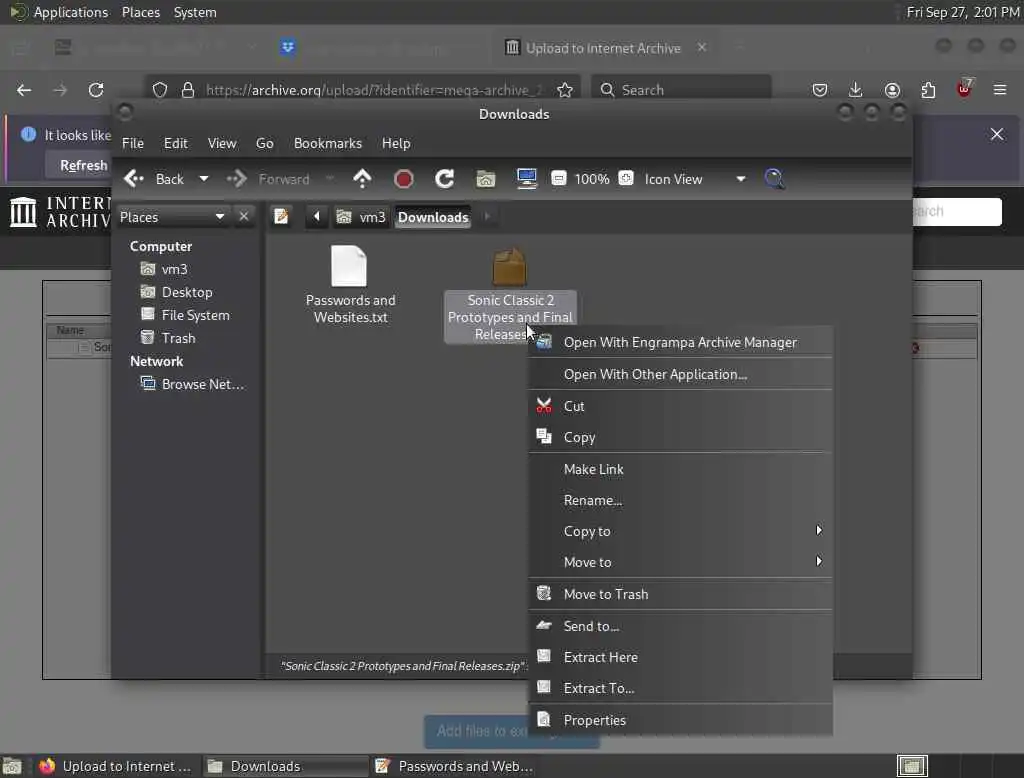Image resolution: width=1024 pixels, height=778 pixels.
Task: Choose Make Link in context menu
Action: [680, 469]
